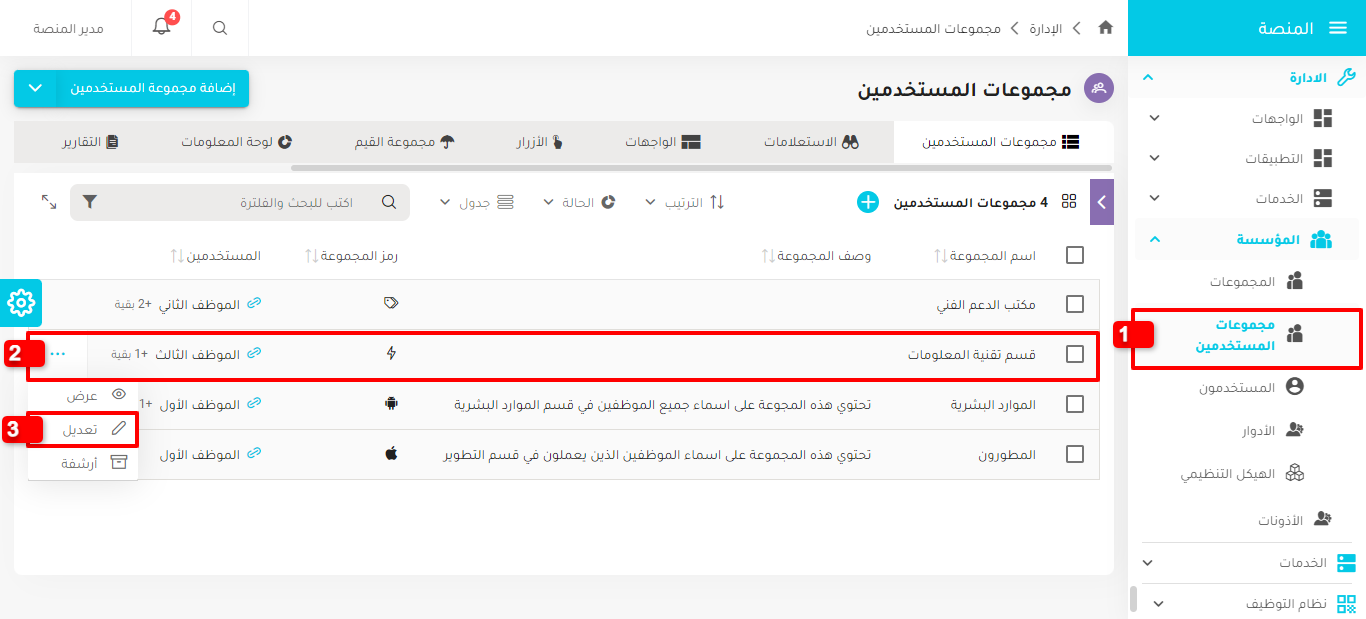Screen dimensions: 1366x619
Task: Click the notifications bell icon
Action: pyautogui.click(x=162, y=28)
